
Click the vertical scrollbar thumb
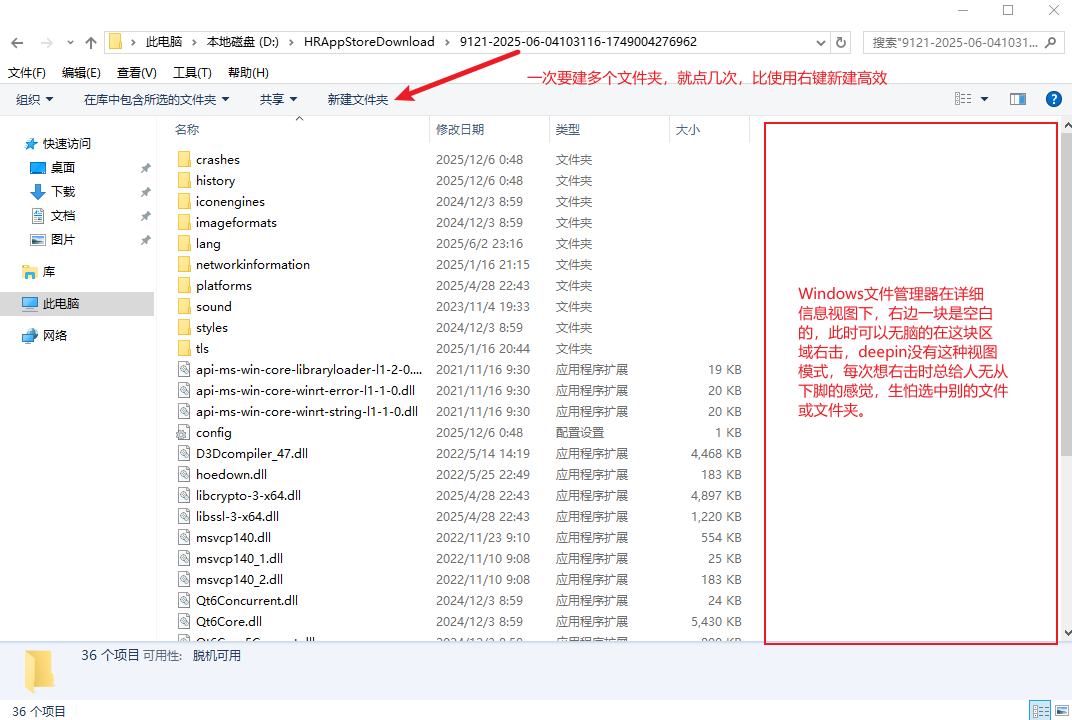1067,295
